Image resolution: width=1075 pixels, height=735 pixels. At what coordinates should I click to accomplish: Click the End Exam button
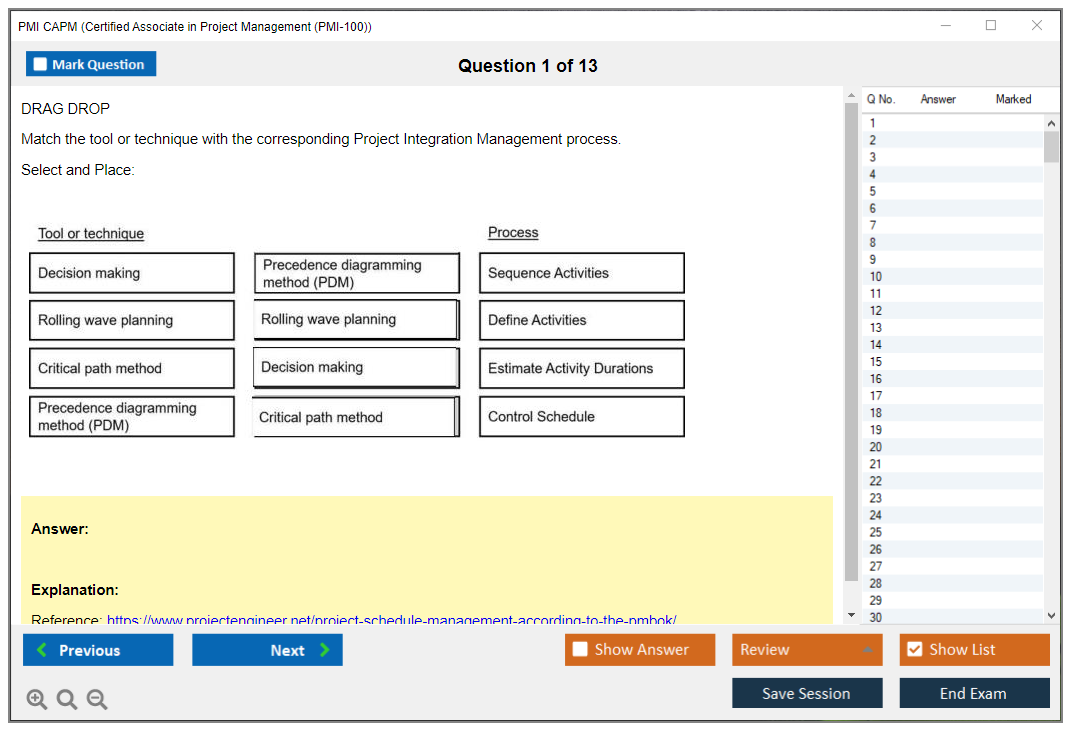tap(974, 693)
